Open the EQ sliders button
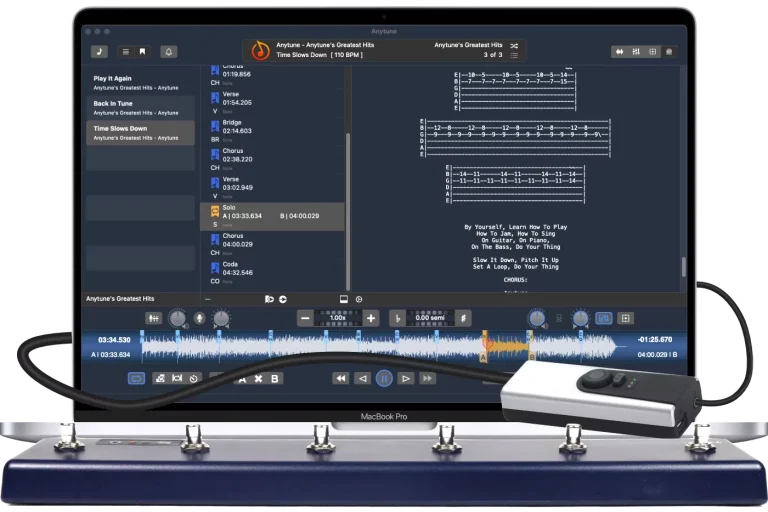Screen dimensions: 768x512 [x=153, y=318]
